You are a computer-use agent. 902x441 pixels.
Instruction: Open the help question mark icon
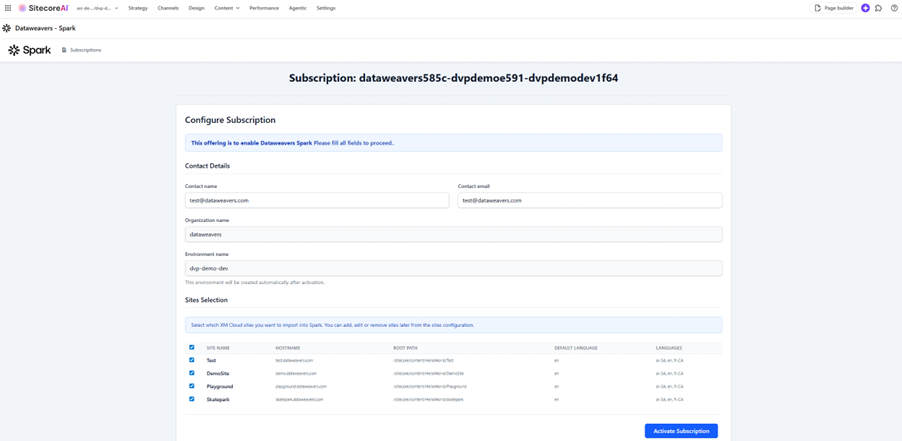pyautogui.click(x=892, y=8)
